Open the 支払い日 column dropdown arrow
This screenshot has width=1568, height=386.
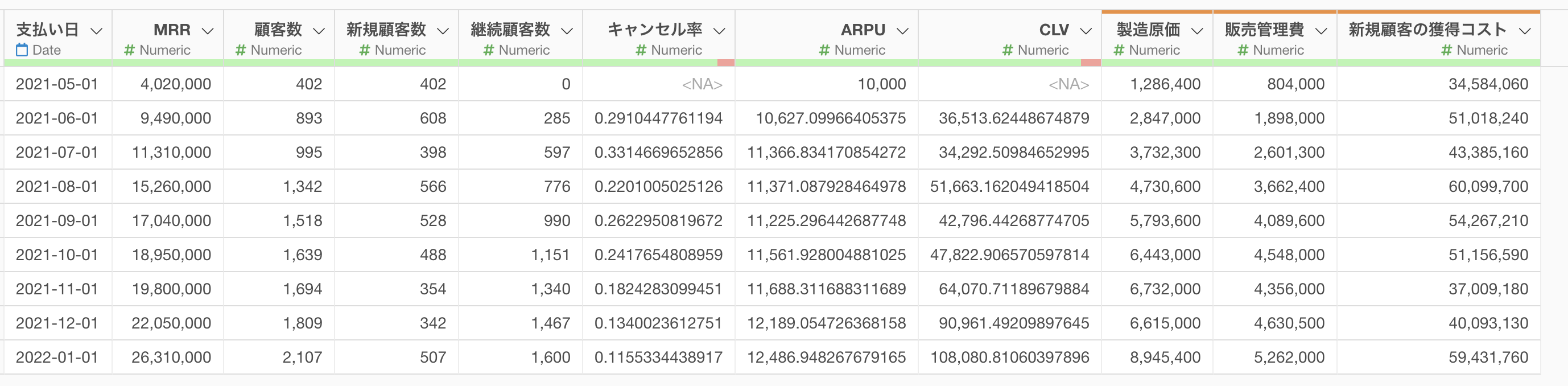[96, 31]
